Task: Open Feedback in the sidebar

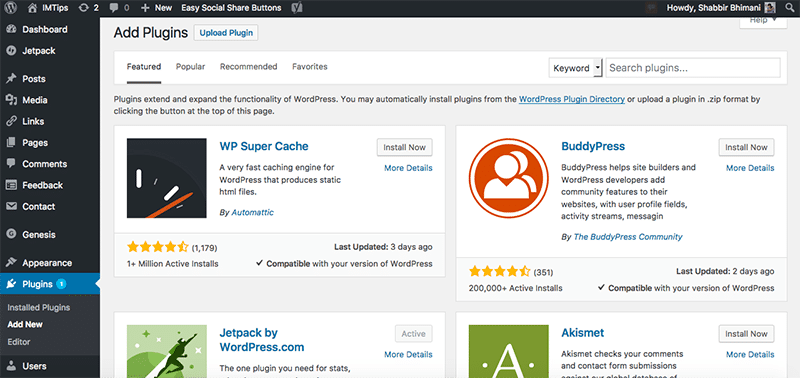Action: [50, 186]
